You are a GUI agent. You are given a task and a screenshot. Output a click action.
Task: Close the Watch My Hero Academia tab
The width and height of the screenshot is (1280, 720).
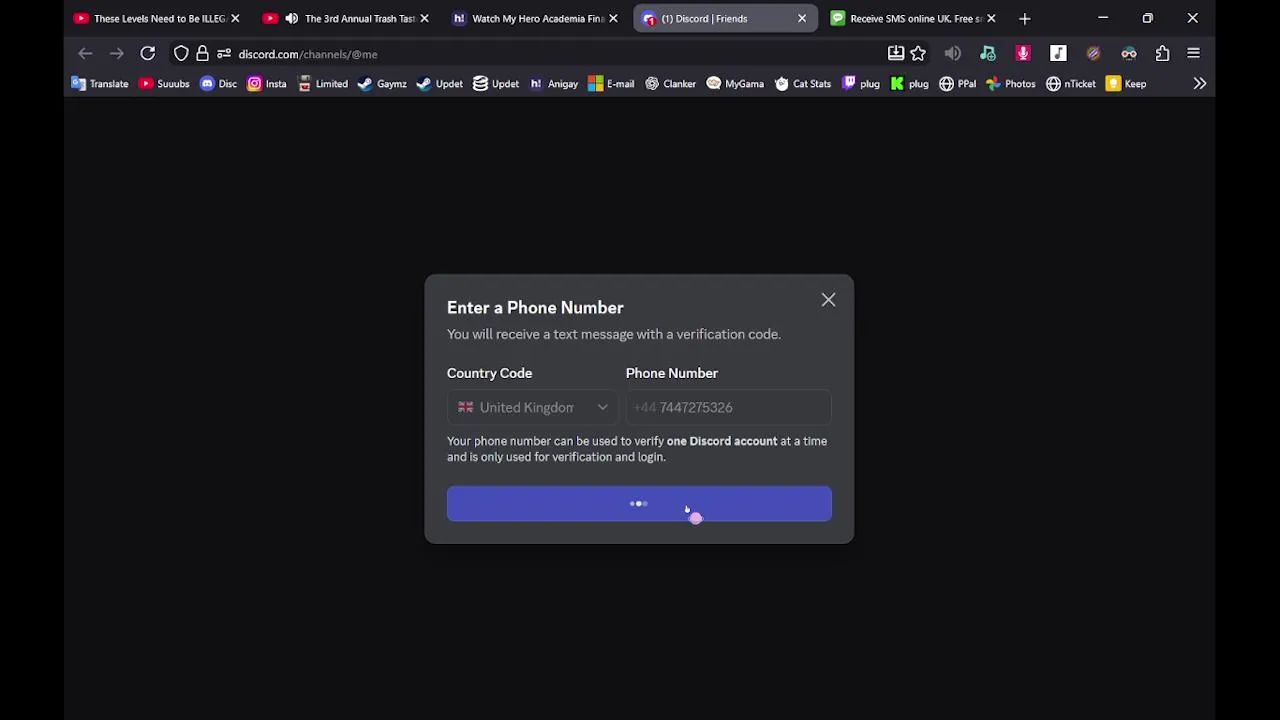(613, 18)
